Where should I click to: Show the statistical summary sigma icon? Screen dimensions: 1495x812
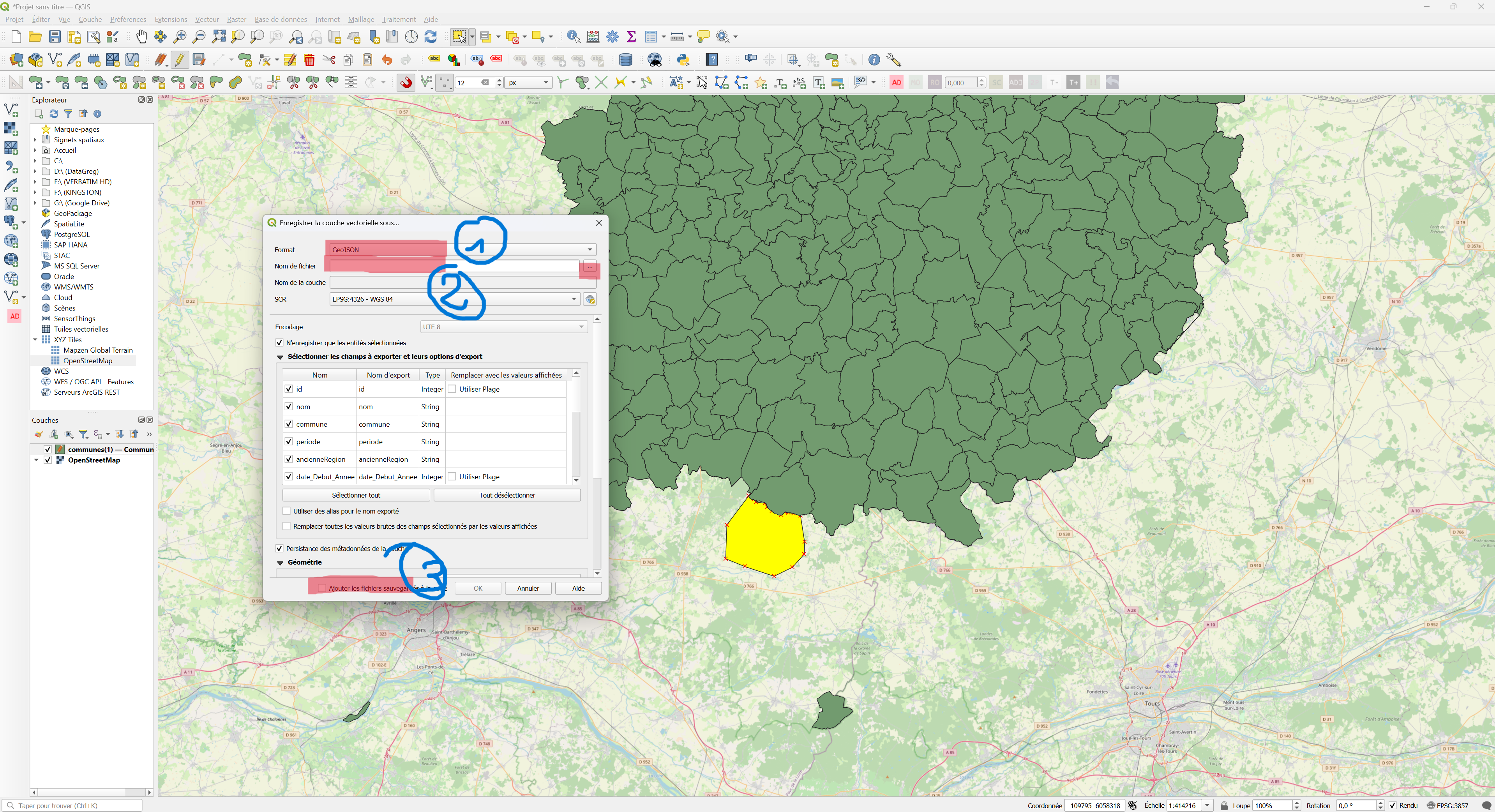coord(632,37)
